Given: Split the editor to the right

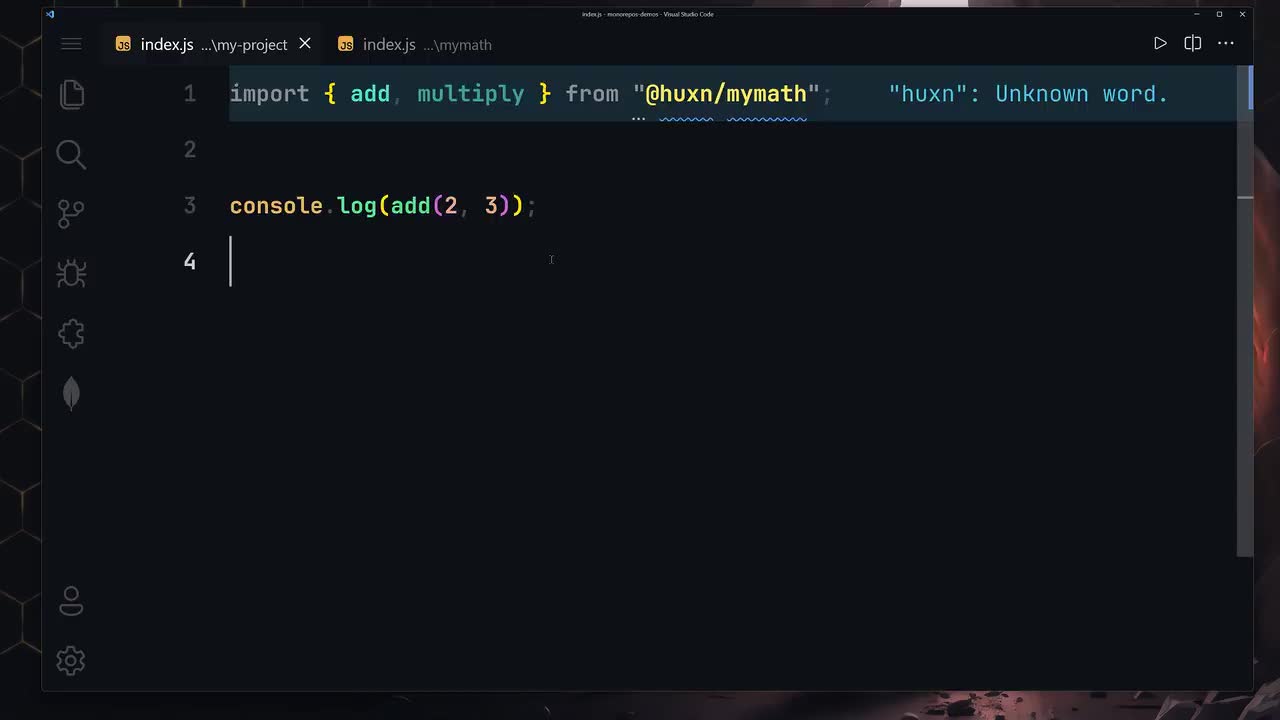Looking at the screenshot, I should tap(1192, 43).
